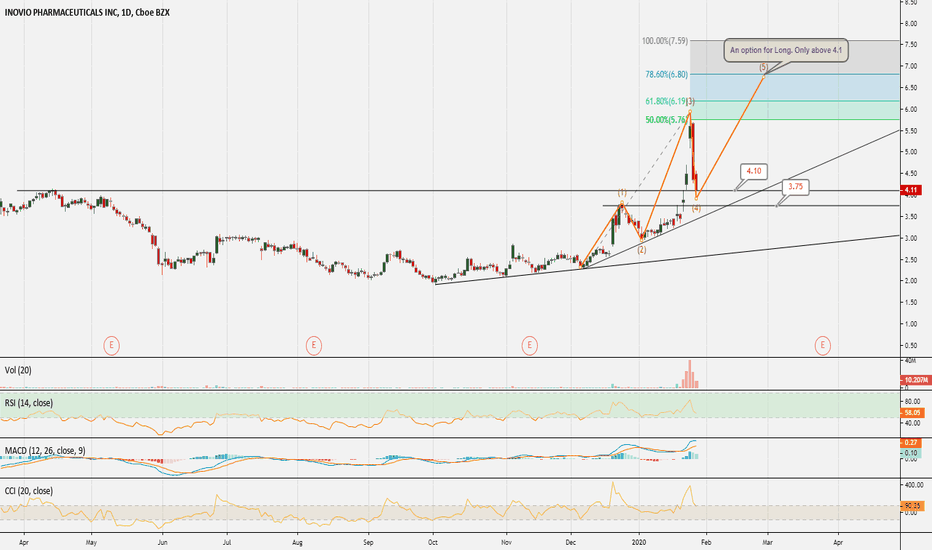Click the earnings E marker between May and Jun
Screen dimensions: 932x550
[111, 345]
